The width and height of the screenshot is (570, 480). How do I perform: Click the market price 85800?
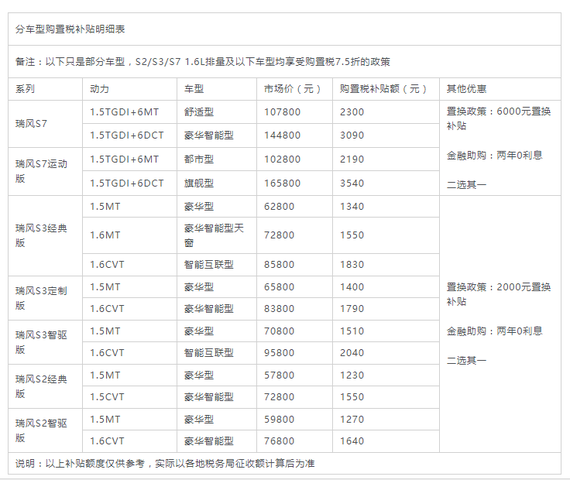click(279, 264)
